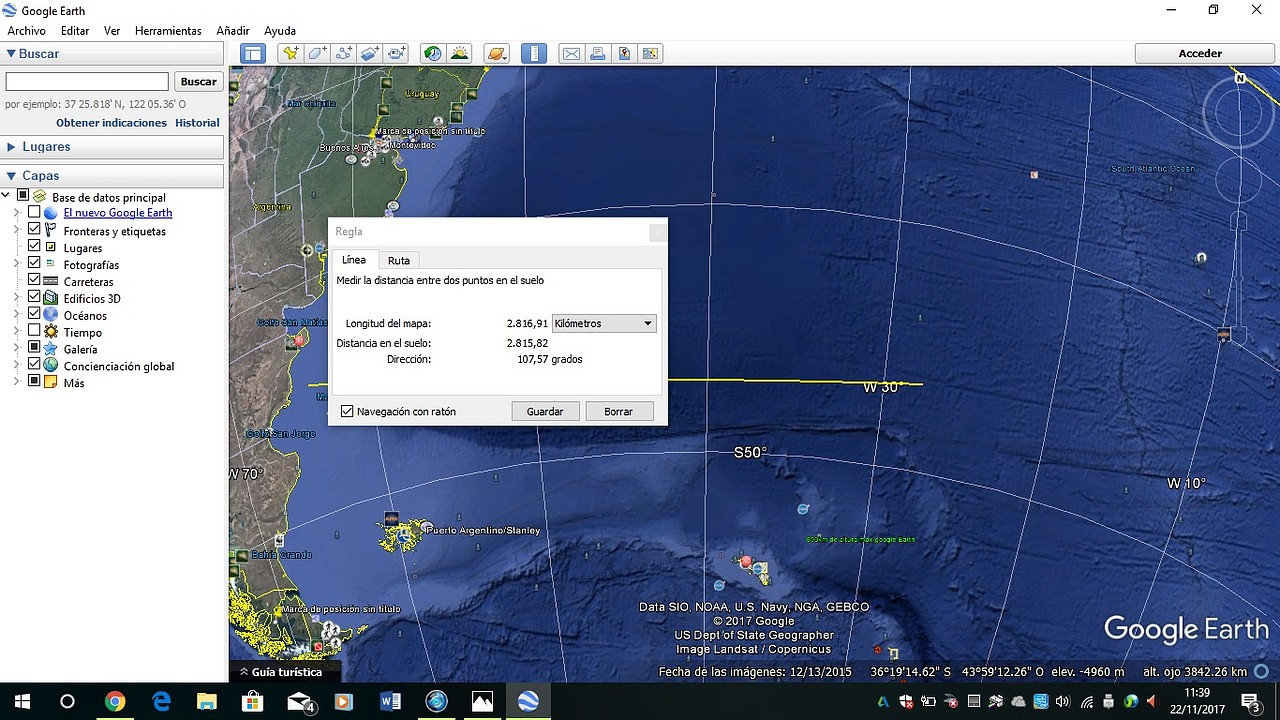The height and width of the screenshot is (720, 1280).
Task: Uncheck the Lugares layer checkbox
Action: 34,246
